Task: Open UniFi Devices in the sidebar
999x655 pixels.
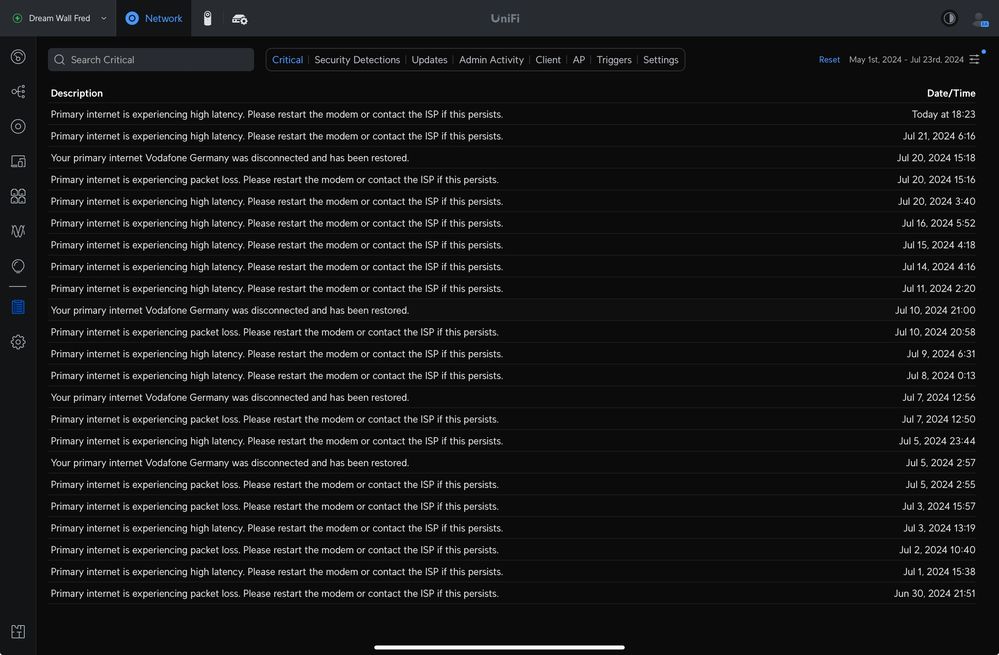Action: point(18,126)
